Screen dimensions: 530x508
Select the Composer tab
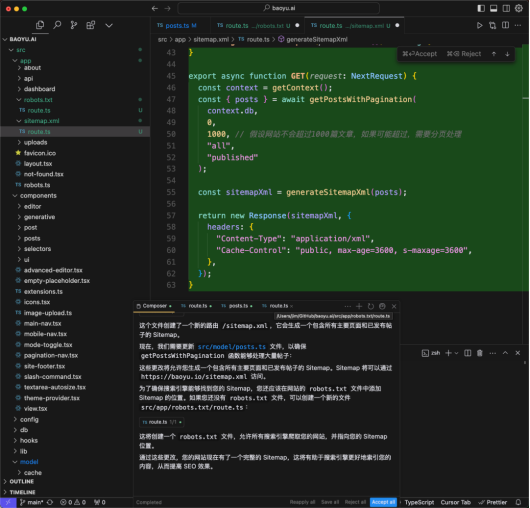coord(154,306)
